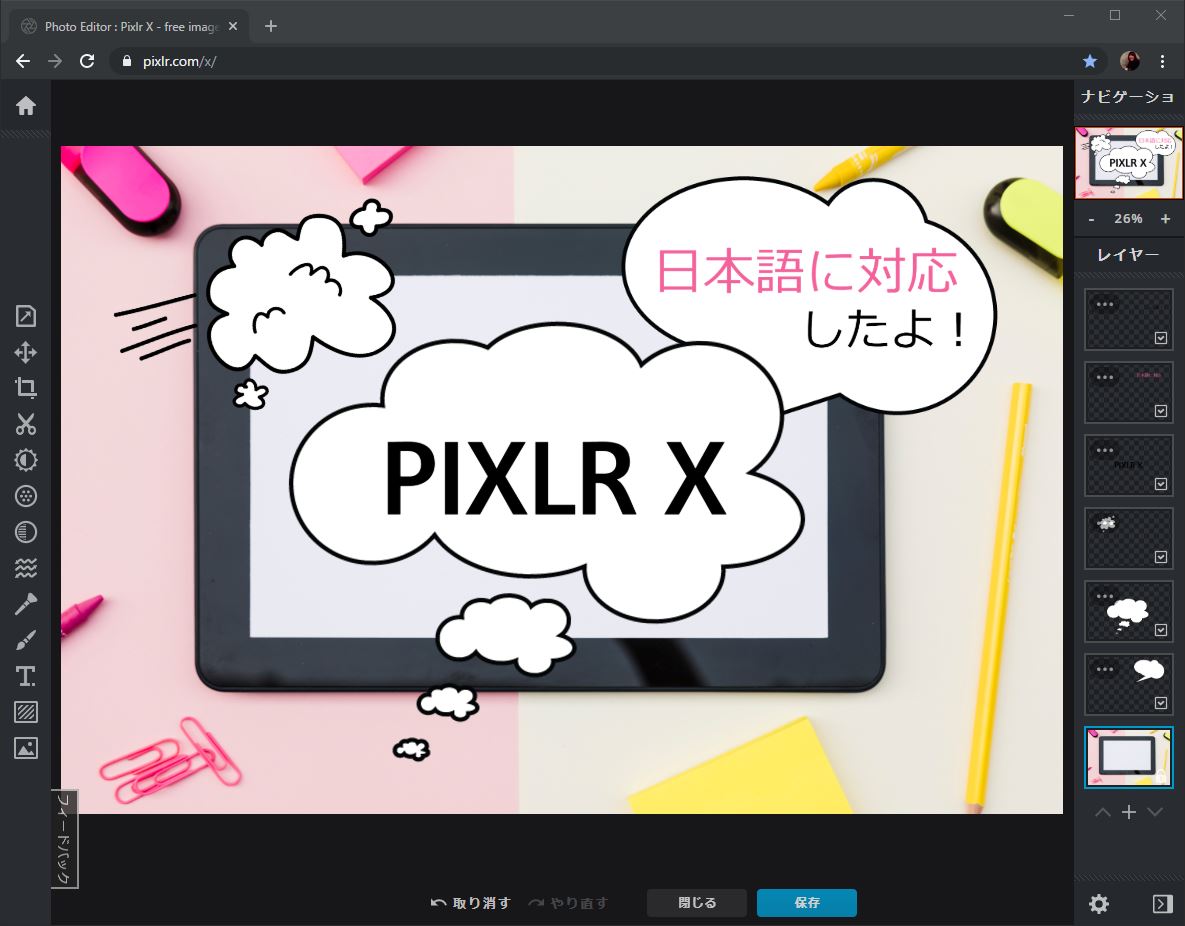Image resolution: width=1185 pixels, height=926 pixels.
Task: Open options menu of the PIXLR X layer
Action: [x=1105, y=451]
